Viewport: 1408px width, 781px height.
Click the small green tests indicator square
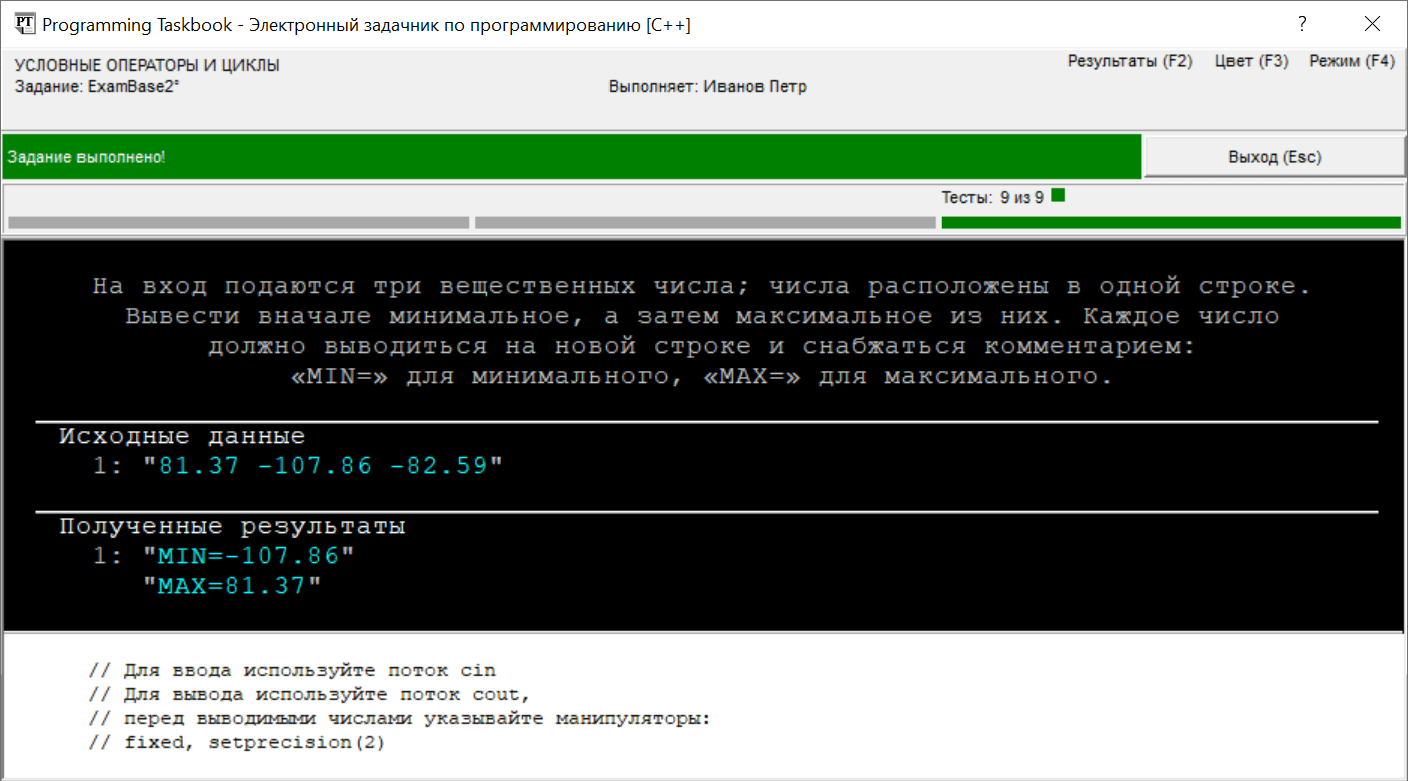1058,196
